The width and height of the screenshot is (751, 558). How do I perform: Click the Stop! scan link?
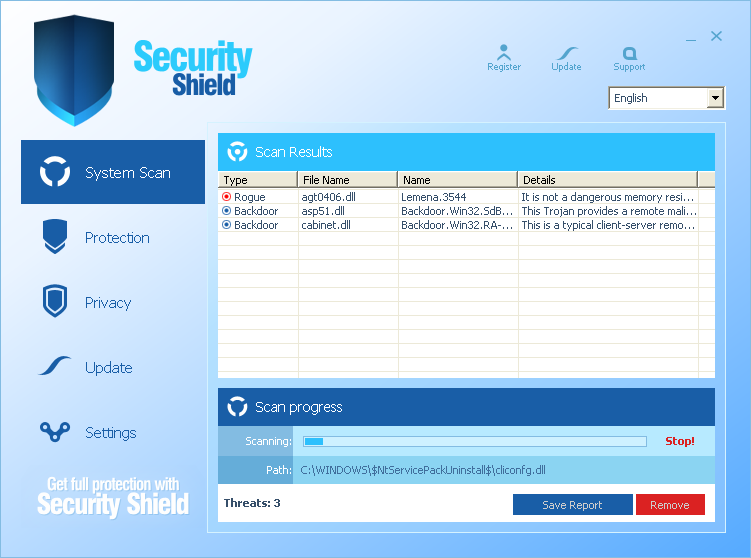pyautogui.click(x=679, y=441)
